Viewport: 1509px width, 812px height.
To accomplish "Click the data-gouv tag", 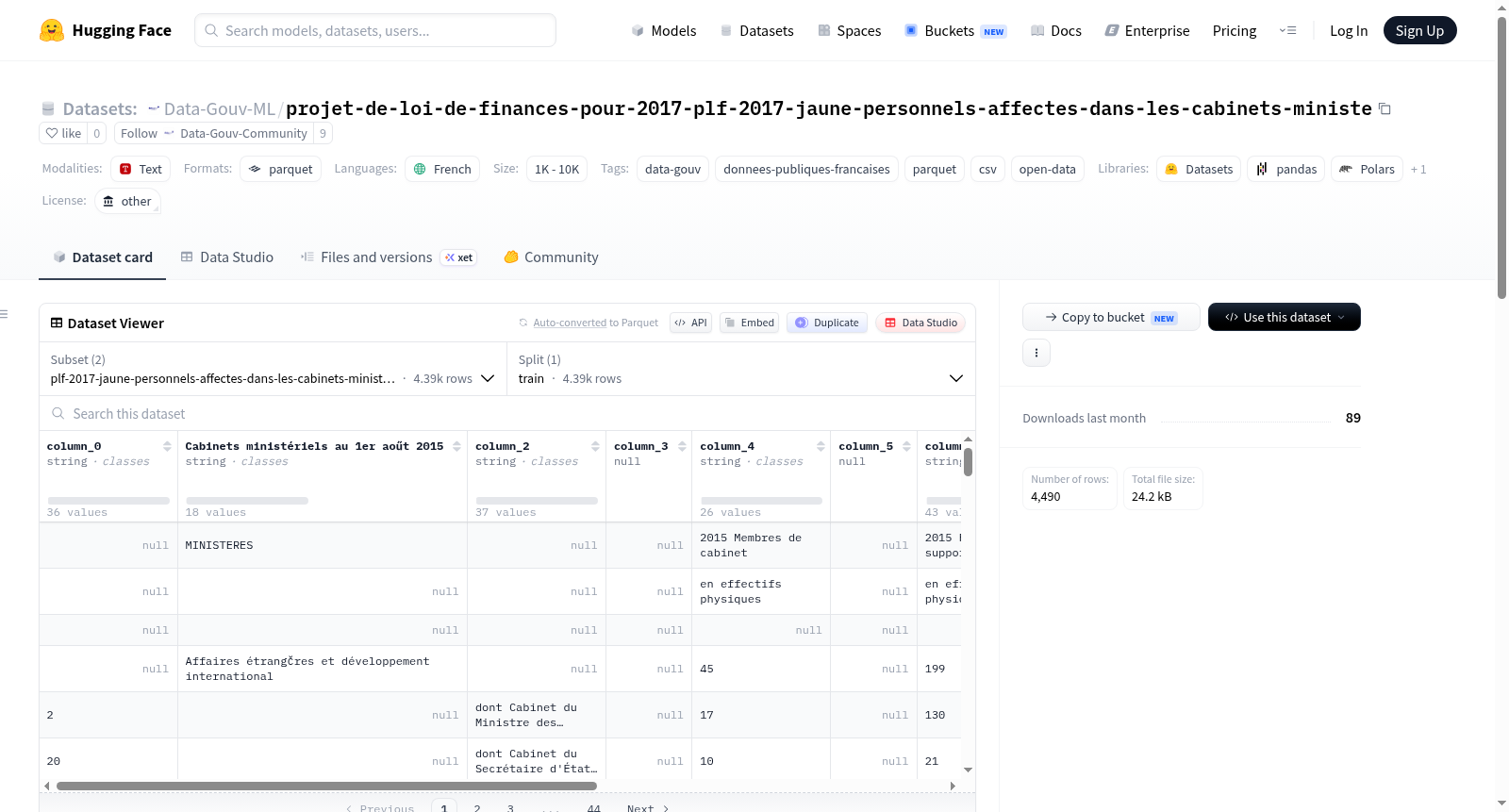I will tap(672, 169).
